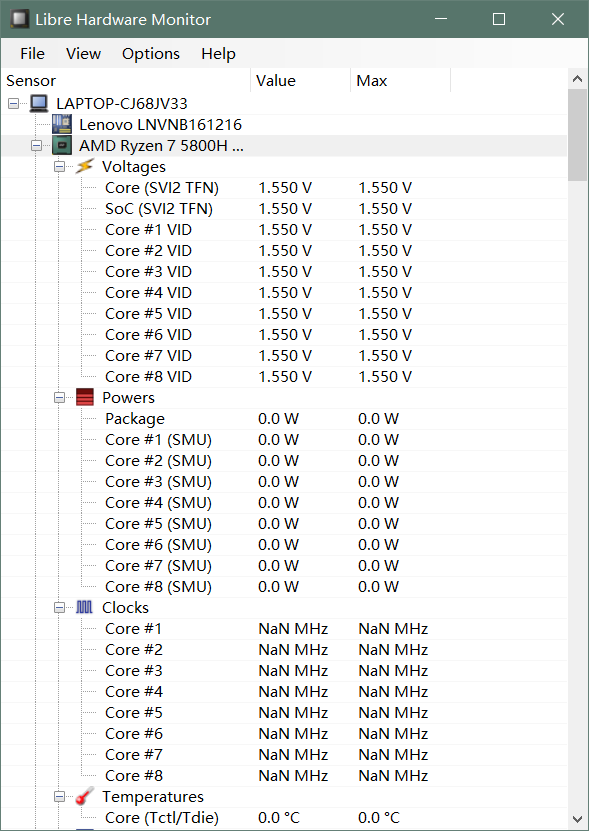This screenshot has height=831, width=589.
Task: Click the vertical scrollbar thumb
Action: coord(577,135)
